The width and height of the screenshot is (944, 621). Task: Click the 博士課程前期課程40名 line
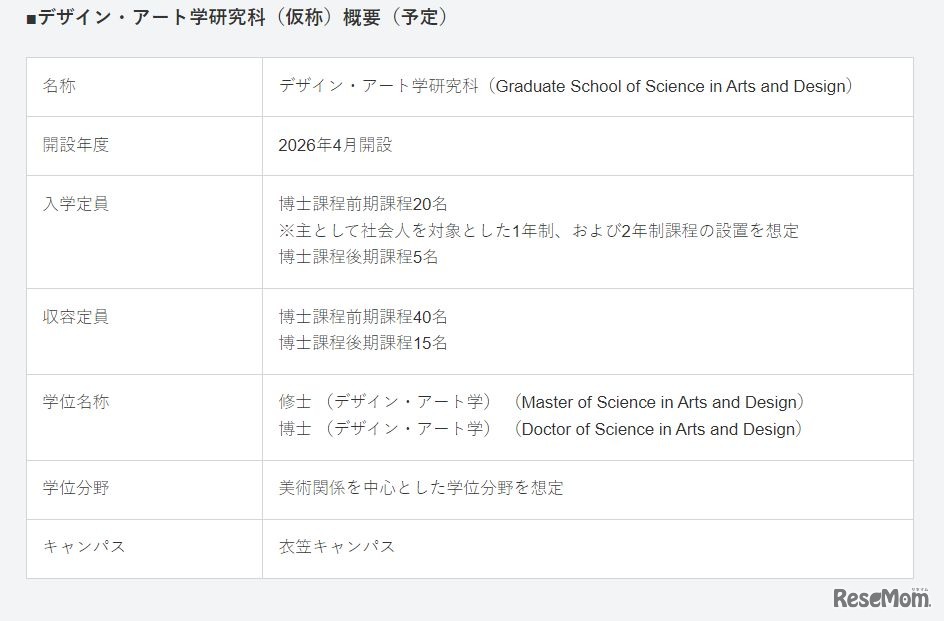363,317
